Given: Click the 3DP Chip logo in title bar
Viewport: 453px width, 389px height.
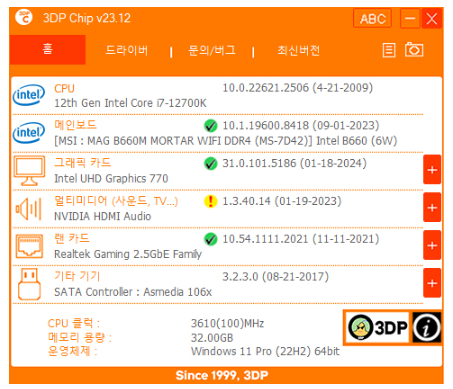Looking at the screenshot, I should pos(24,17).
